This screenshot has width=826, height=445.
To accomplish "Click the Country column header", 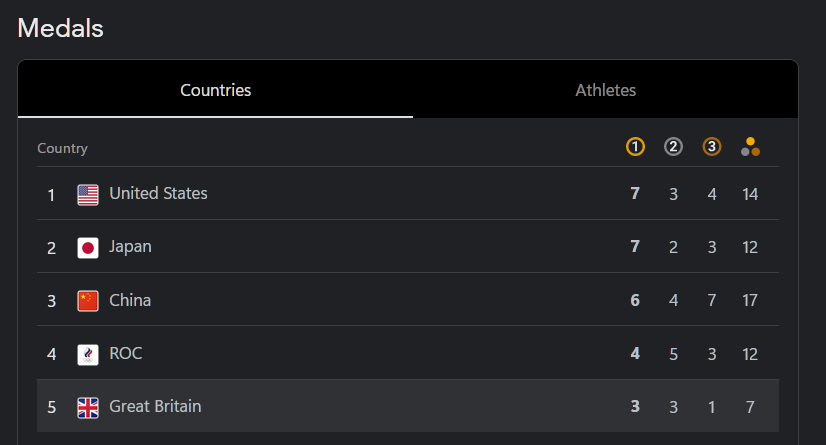I will coord(62,149).
